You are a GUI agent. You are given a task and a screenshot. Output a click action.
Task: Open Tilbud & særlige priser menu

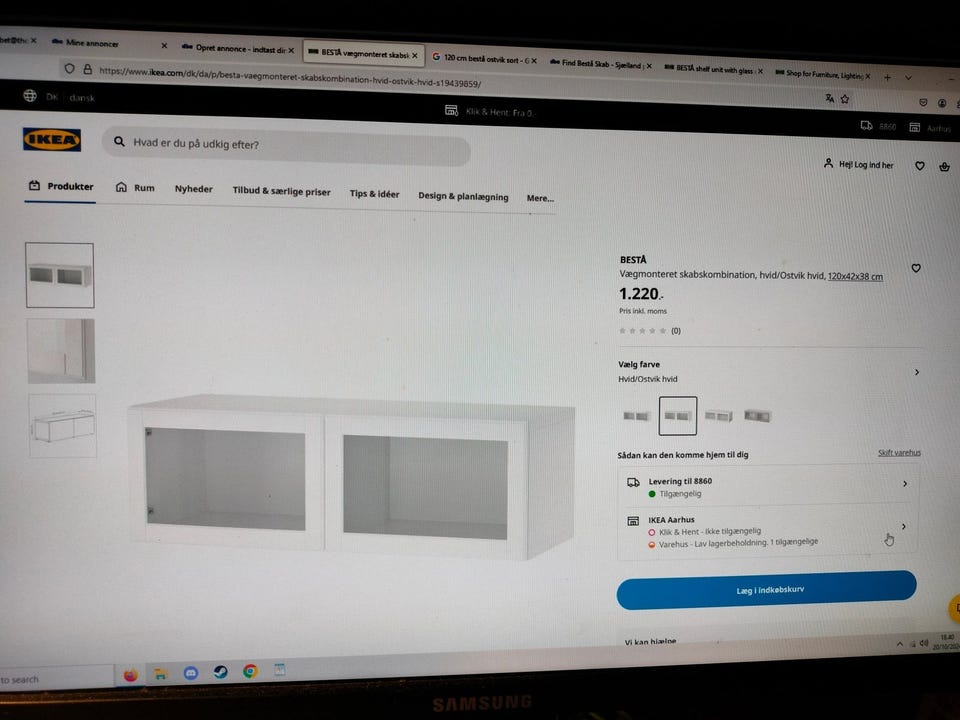coord(281,191)
